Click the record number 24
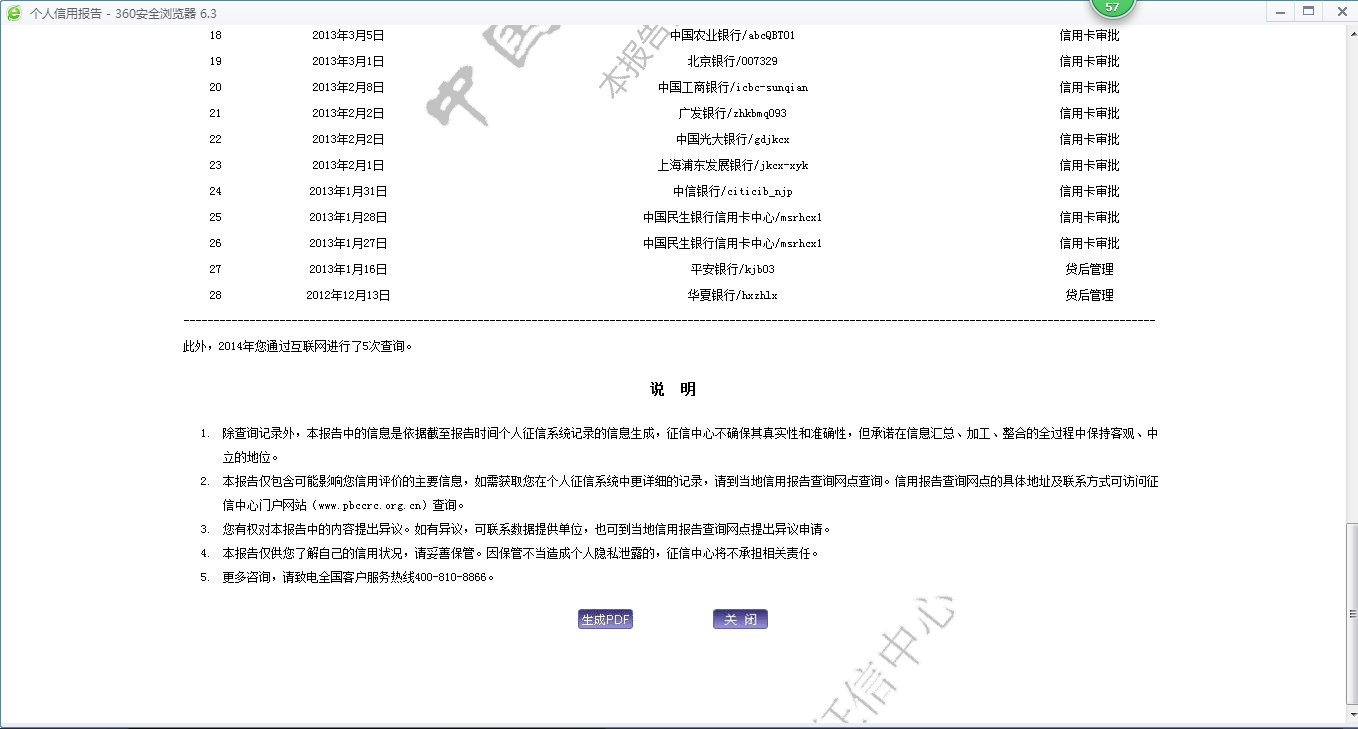Screen dimensions: 1358x729 click(x=215, y=191)
